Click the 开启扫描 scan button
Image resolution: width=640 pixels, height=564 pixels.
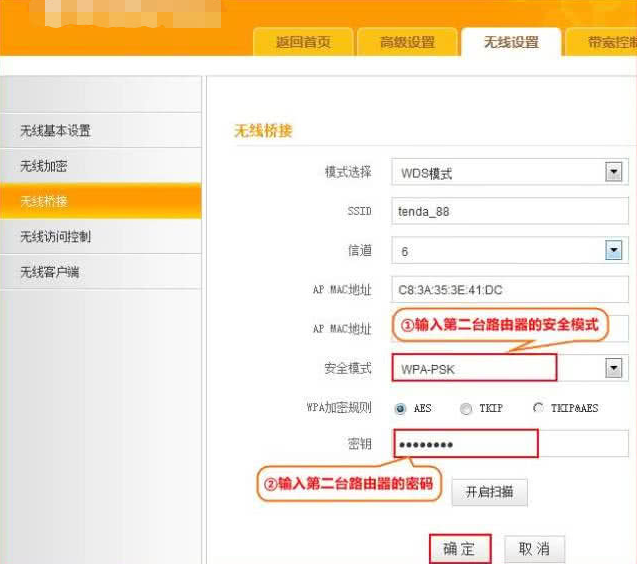point(489,492)
